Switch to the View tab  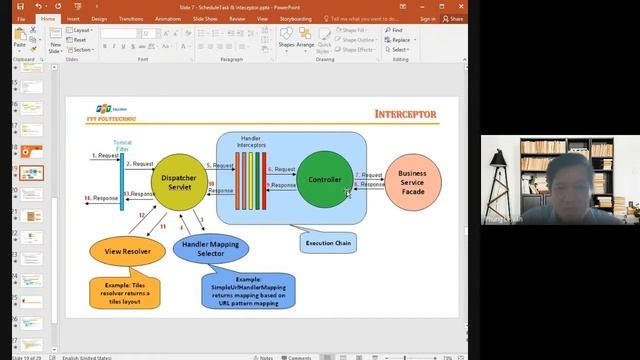coord(262,19)
